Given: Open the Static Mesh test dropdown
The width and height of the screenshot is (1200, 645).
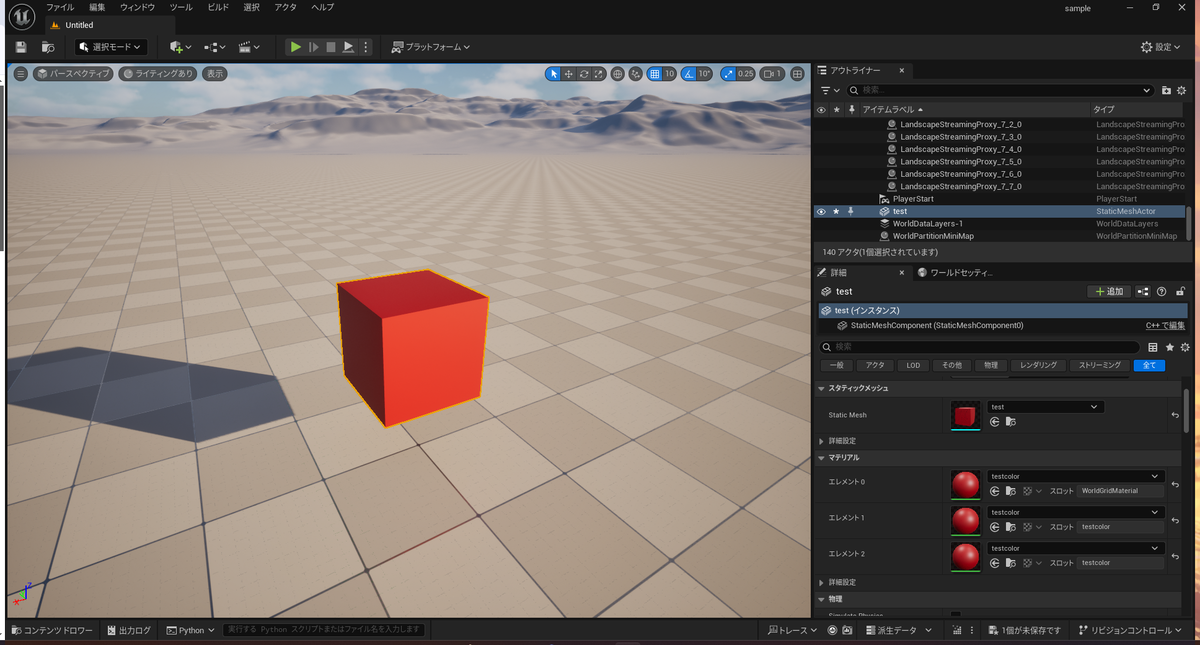Looking at the screenshot, I should [1045, 407].
